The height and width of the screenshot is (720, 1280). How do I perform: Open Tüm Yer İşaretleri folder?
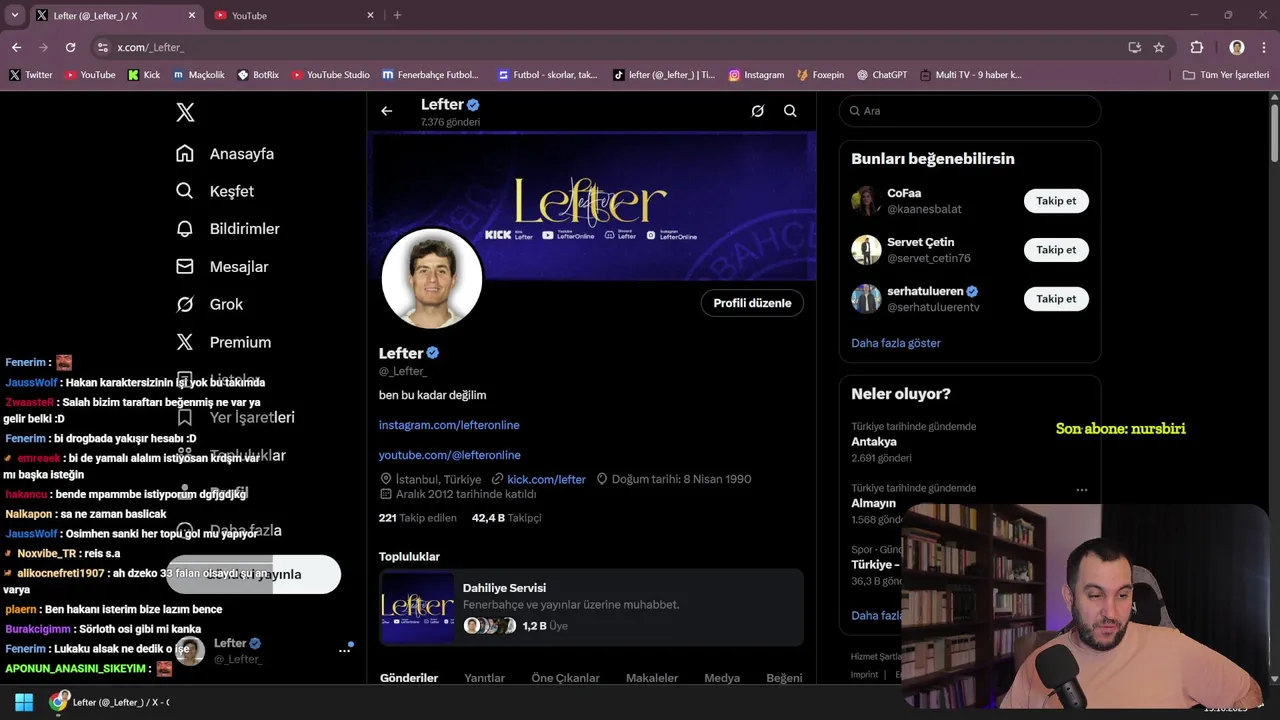pos(1226,75)
